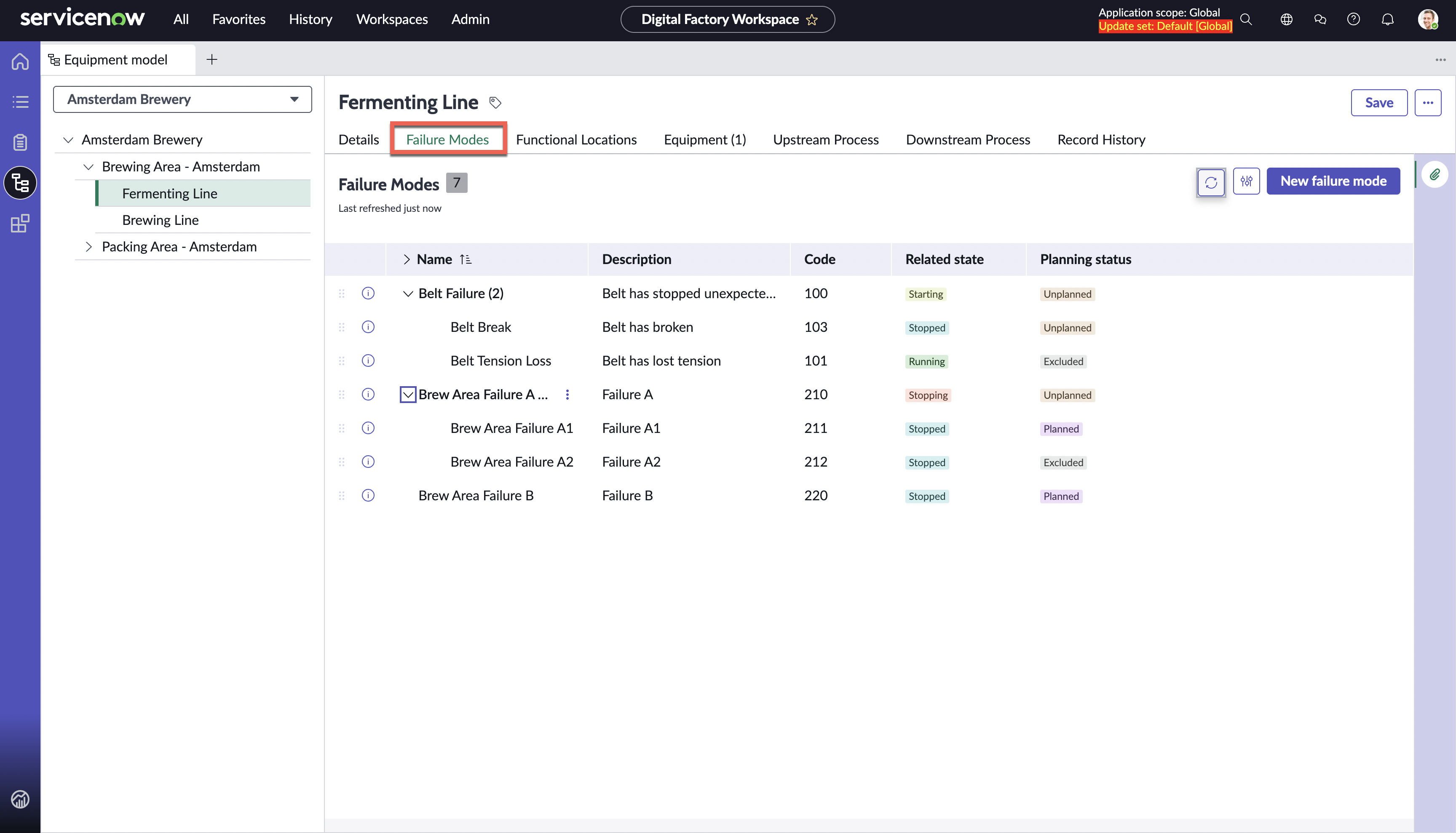1456x833 pixels.
Task: Expand the Packing Area - Amsterdam node
Action: 89,247
